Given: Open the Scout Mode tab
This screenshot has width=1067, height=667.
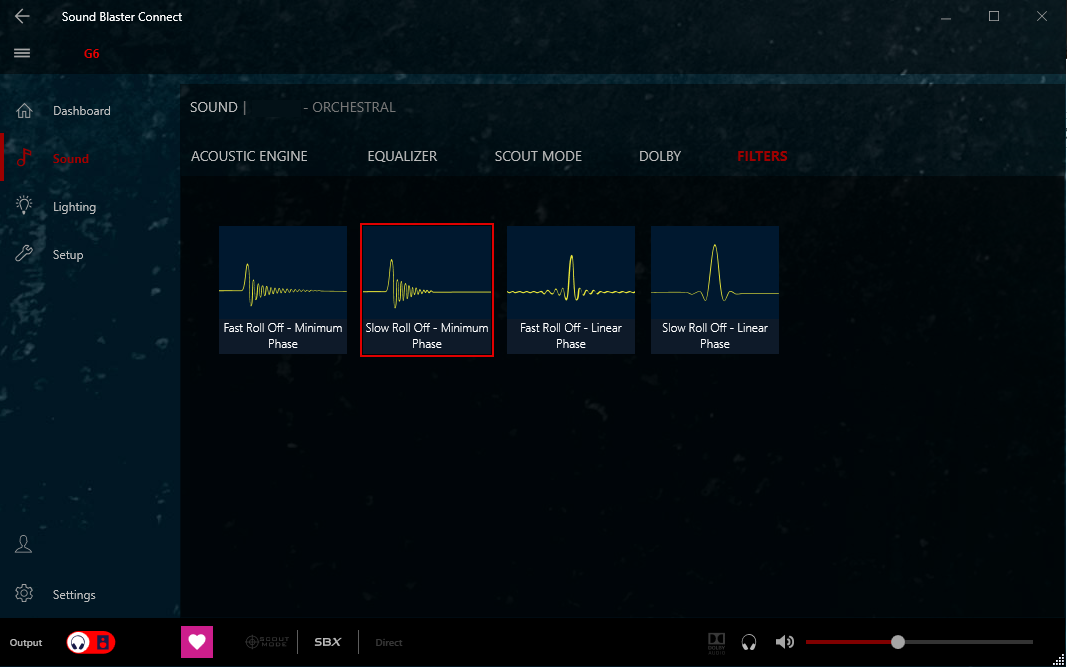Looking at the screenshot, I should (x=538, y=156).
